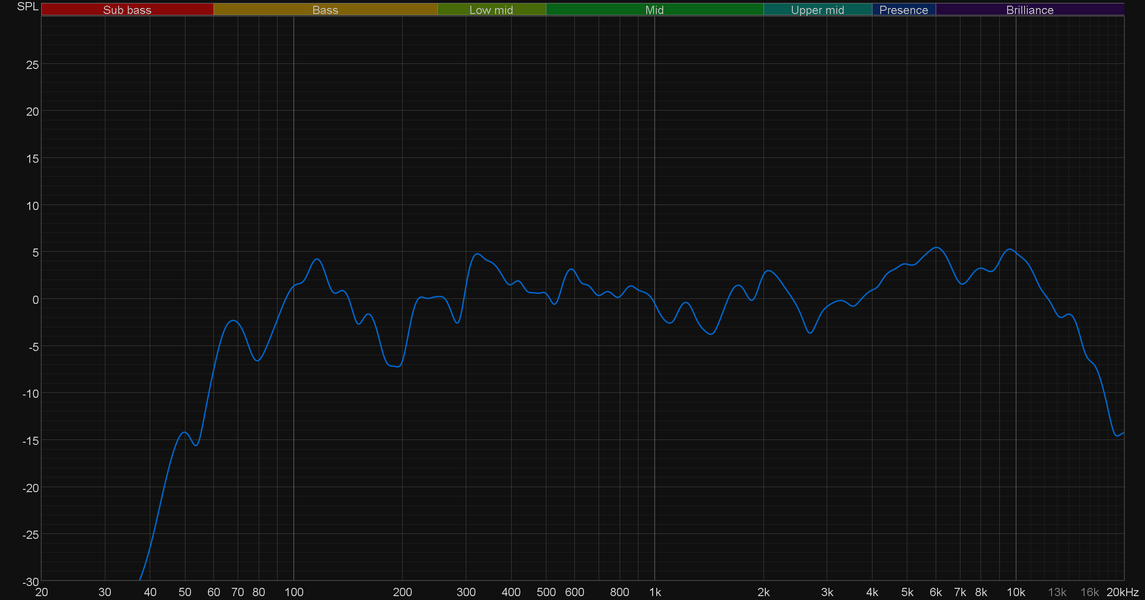Screen dimensions: 1145x600
Task: Click the 20kHz axis label
Action: (x=1122, y=592)
